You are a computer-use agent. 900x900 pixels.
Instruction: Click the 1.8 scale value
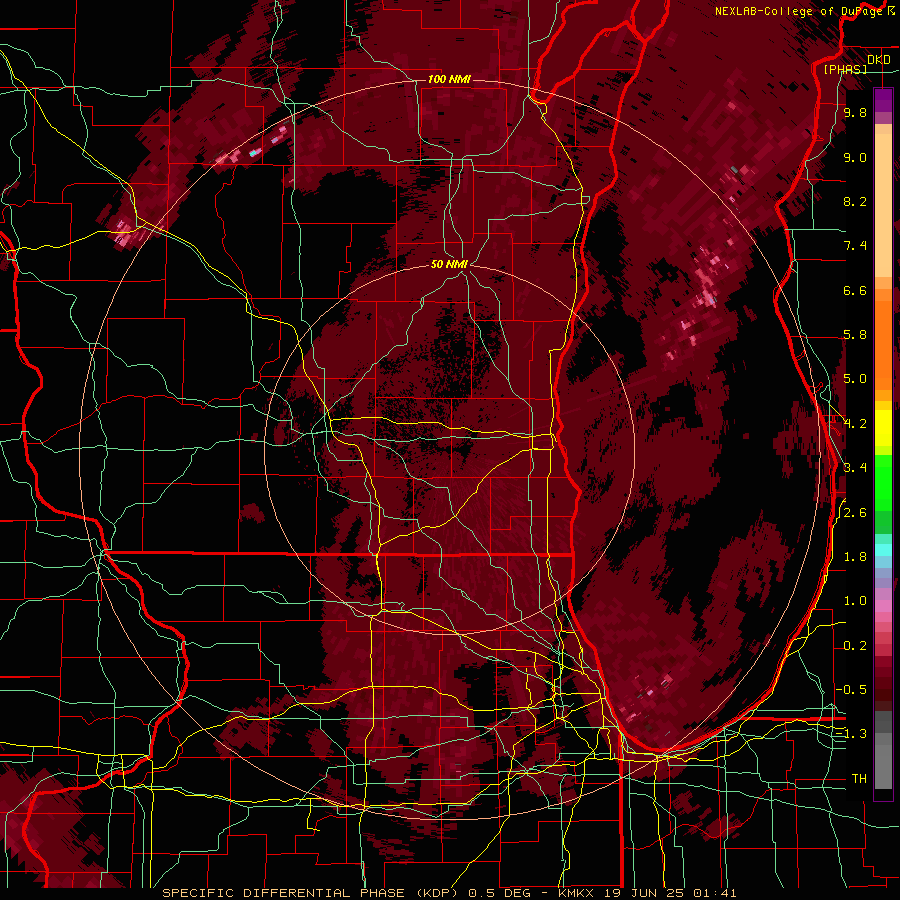click(855, 557)
